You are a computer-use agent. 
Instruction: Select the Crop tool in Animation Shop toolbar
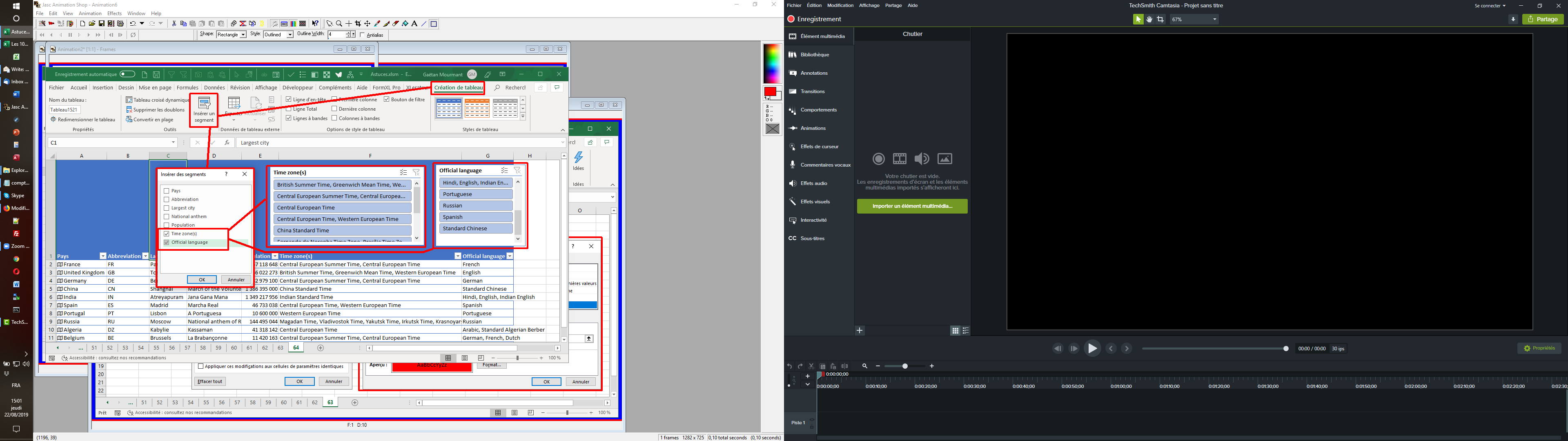pos(358,24)
